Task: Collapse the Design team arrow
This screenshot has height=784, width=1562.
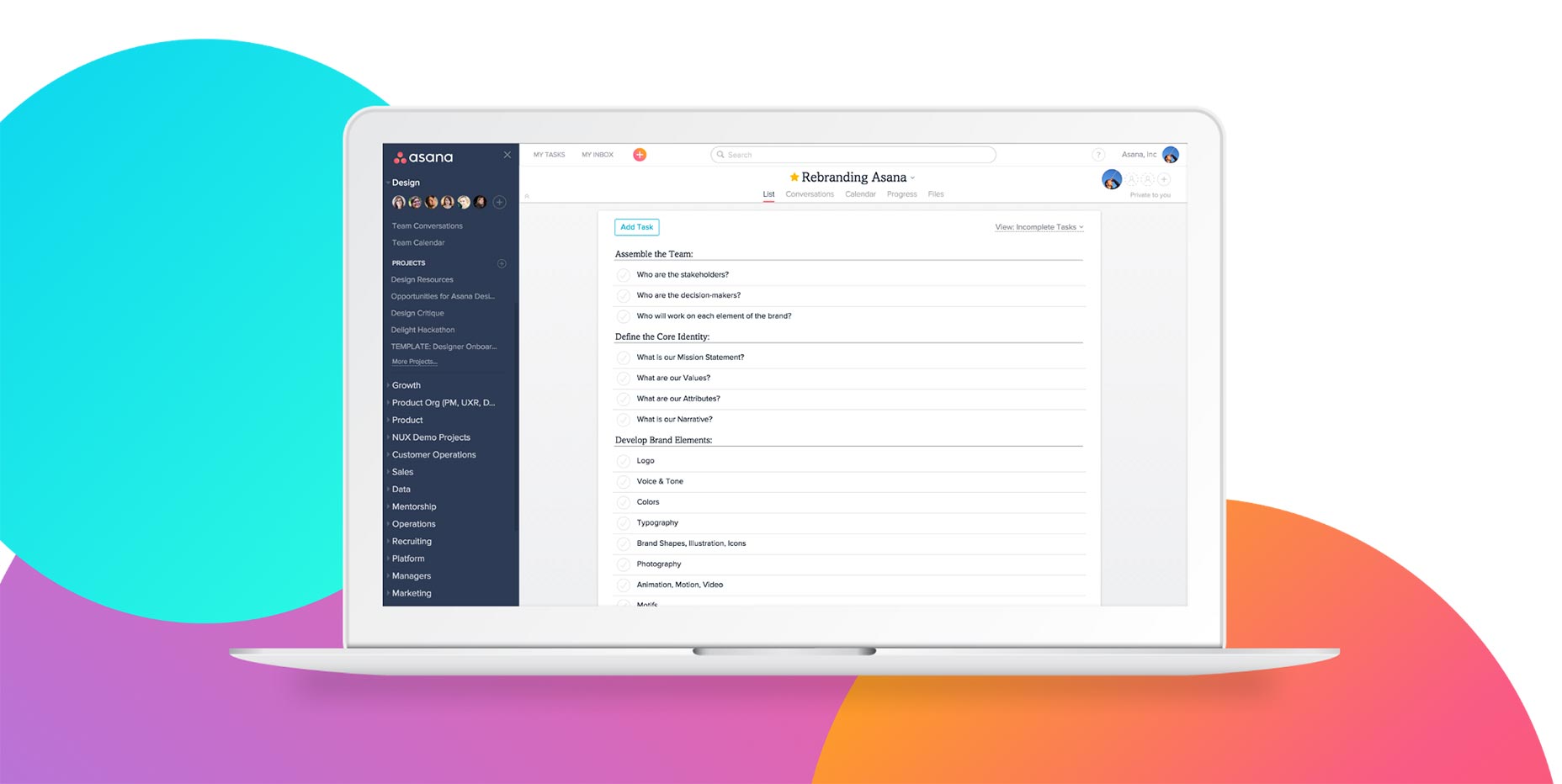Action: point(388,183)
